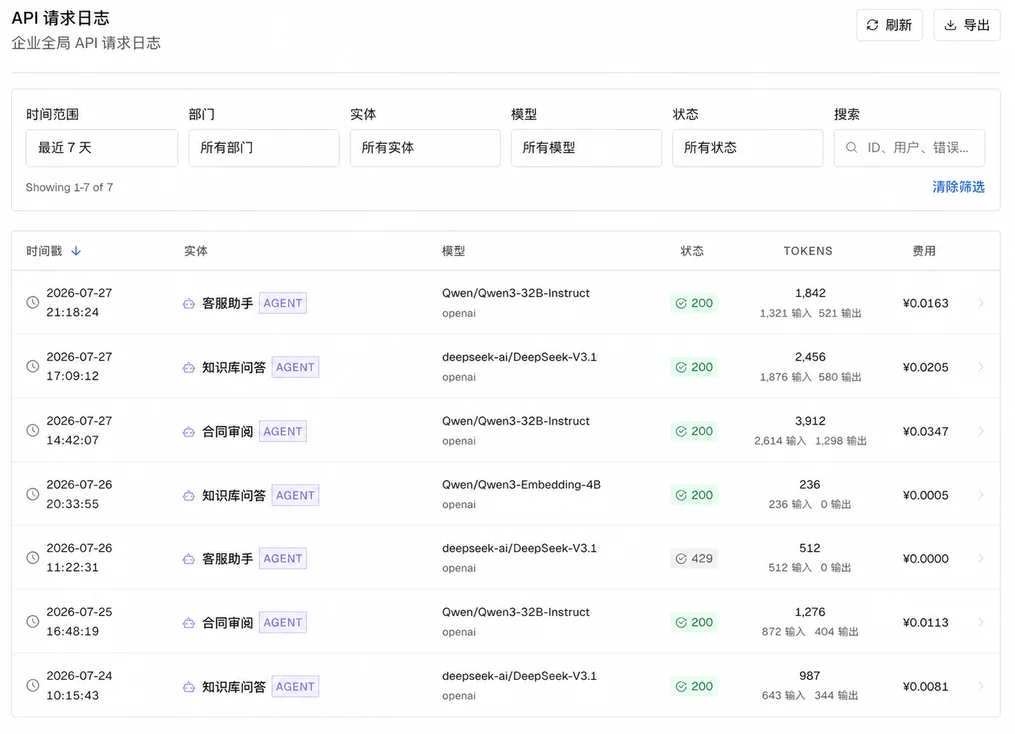Click the refresh icon inside 刷新 button

point(873,25)
